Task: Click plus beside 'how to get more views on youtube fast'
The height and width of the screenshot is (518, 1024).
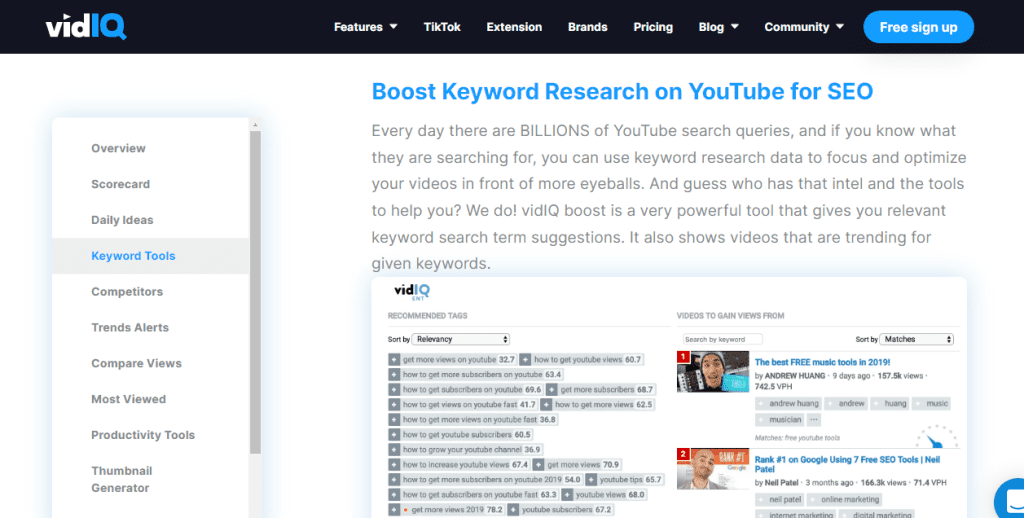Action: (x=394, y=420)
